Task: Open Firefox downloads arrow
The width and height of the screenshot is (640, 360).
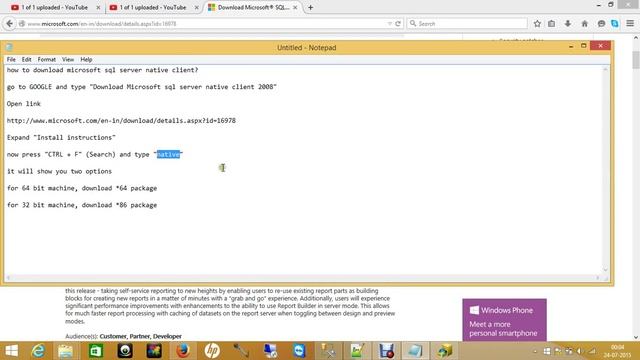Action: [568, 24]
